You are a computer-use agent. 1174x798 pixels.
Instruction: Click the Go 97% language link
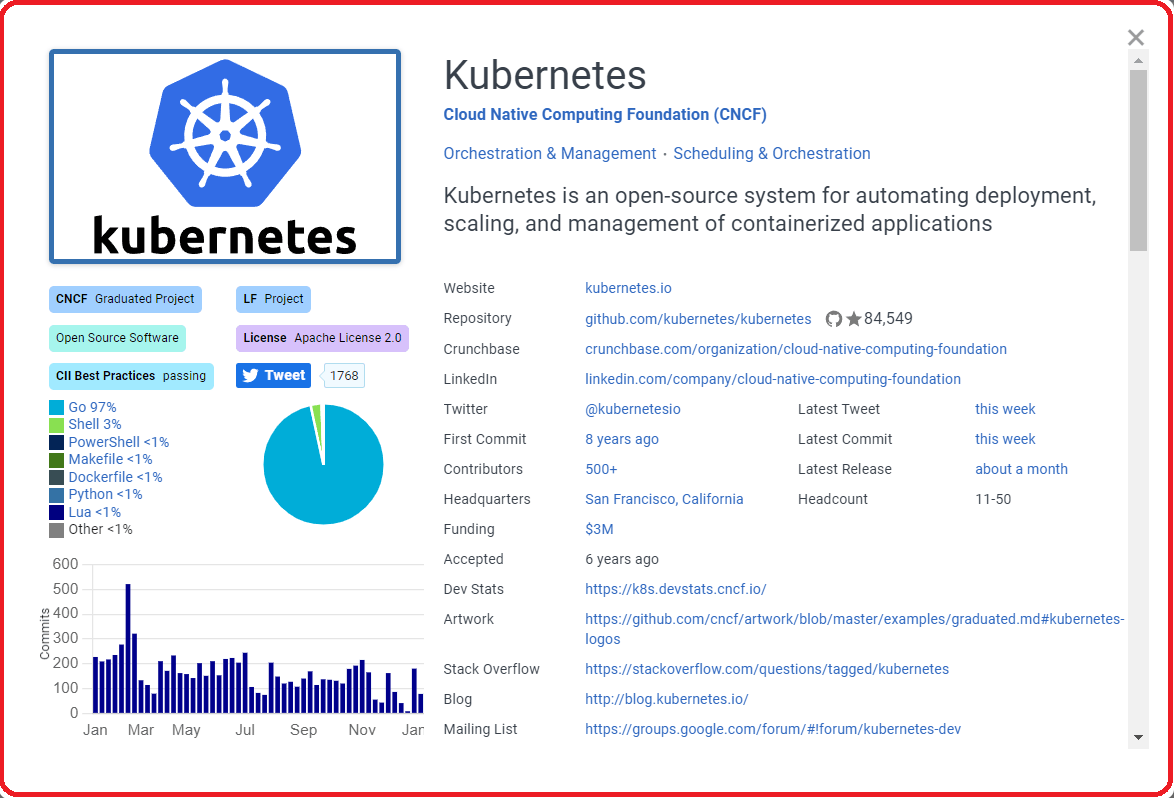tap(92, 407)
